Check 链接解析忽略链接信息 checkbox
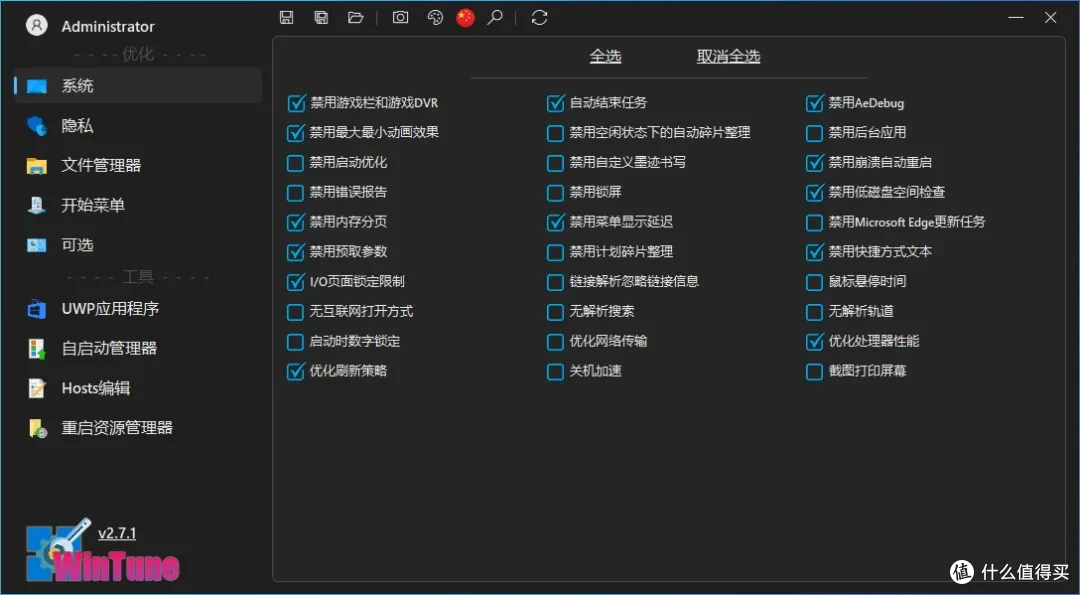This screenshot has width=1080, height=595. [555, 282]
